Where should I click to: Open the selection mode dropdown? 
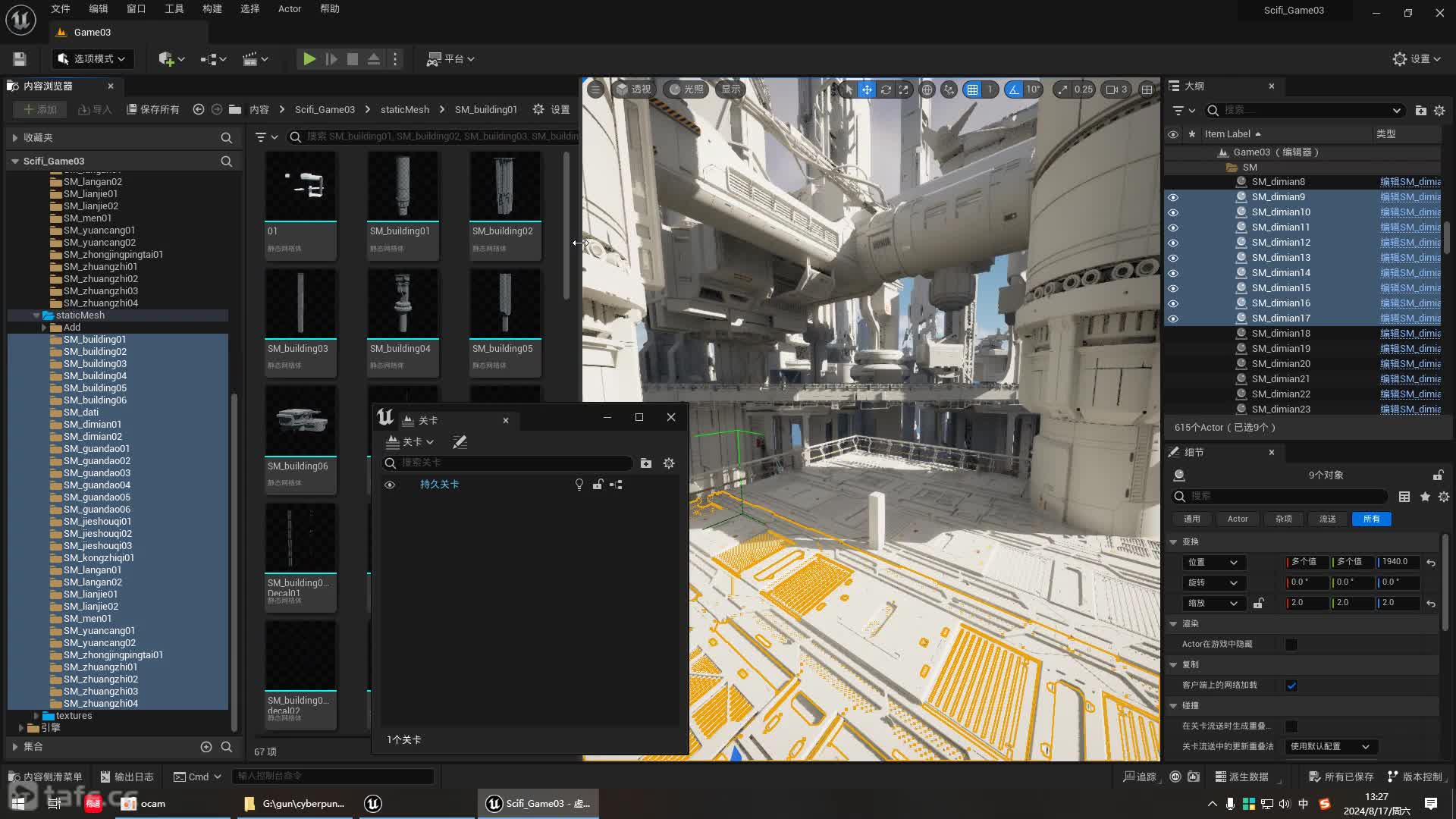pos(93,59)
